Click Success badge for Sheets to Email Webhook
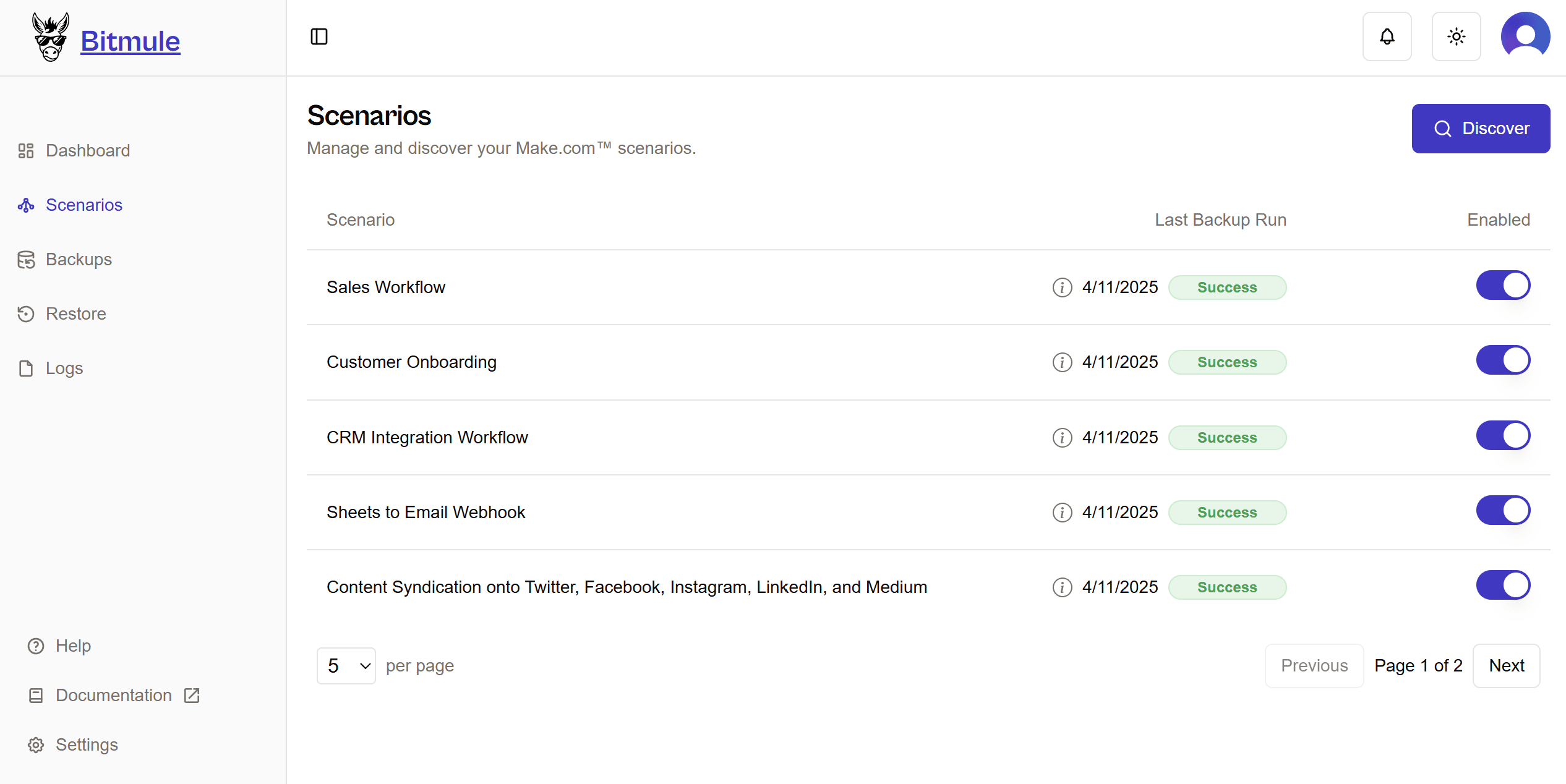 (1227, 513)
